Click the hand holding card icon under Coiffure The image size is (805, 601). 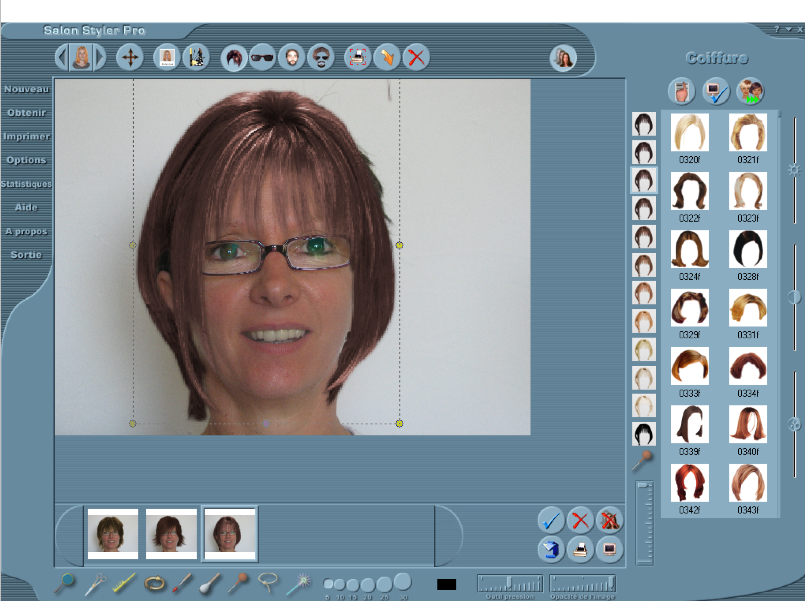[x=681, y=91]
